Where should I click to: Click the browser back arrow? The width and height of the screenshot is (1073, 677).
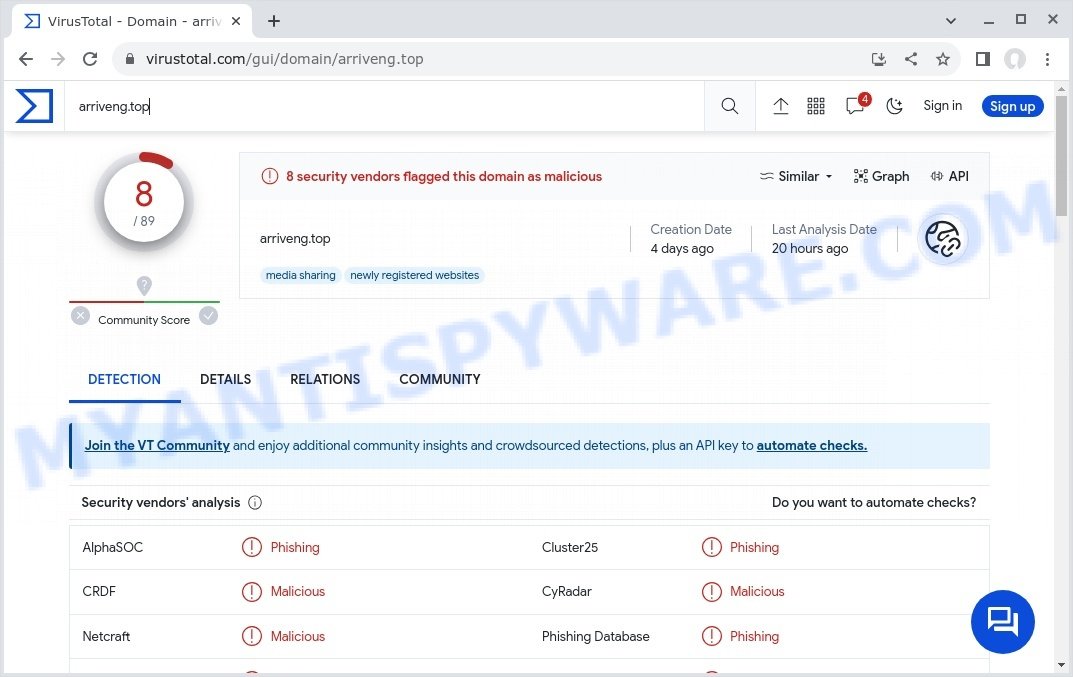point(26,59)
